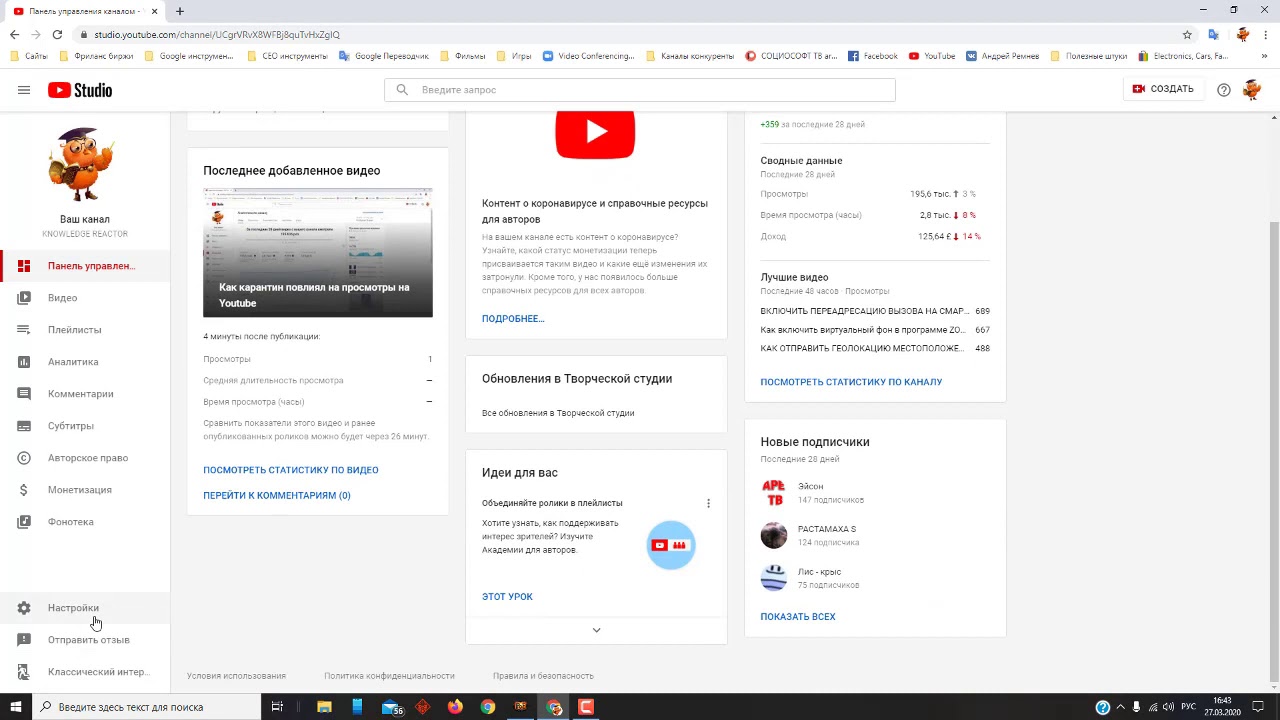1280x720 pixels.
Task: Click ПОСМОТРЕТЬ СТАТИСТИКУ ПО ВИДЕО link
Action: coord(291,470)
